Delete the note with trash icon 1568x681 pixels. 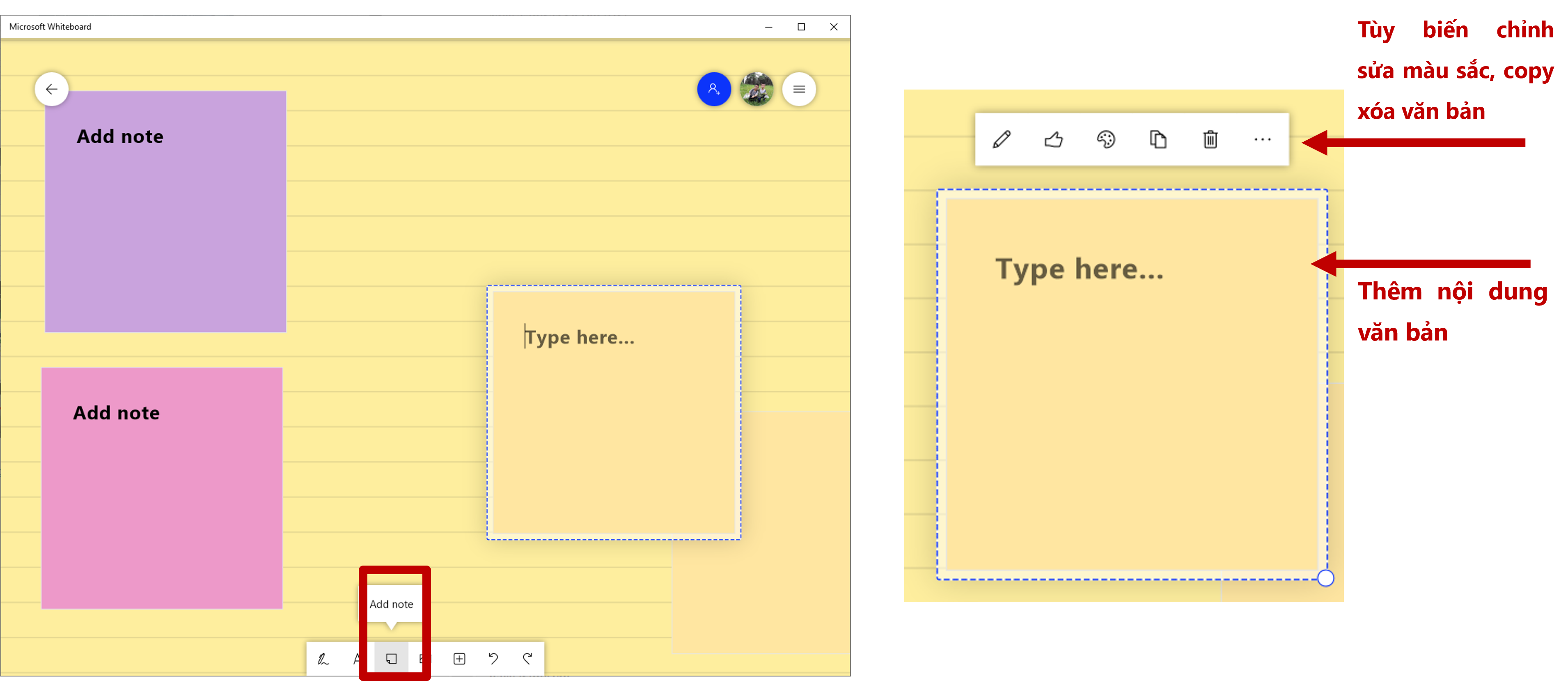(1210, 140)
